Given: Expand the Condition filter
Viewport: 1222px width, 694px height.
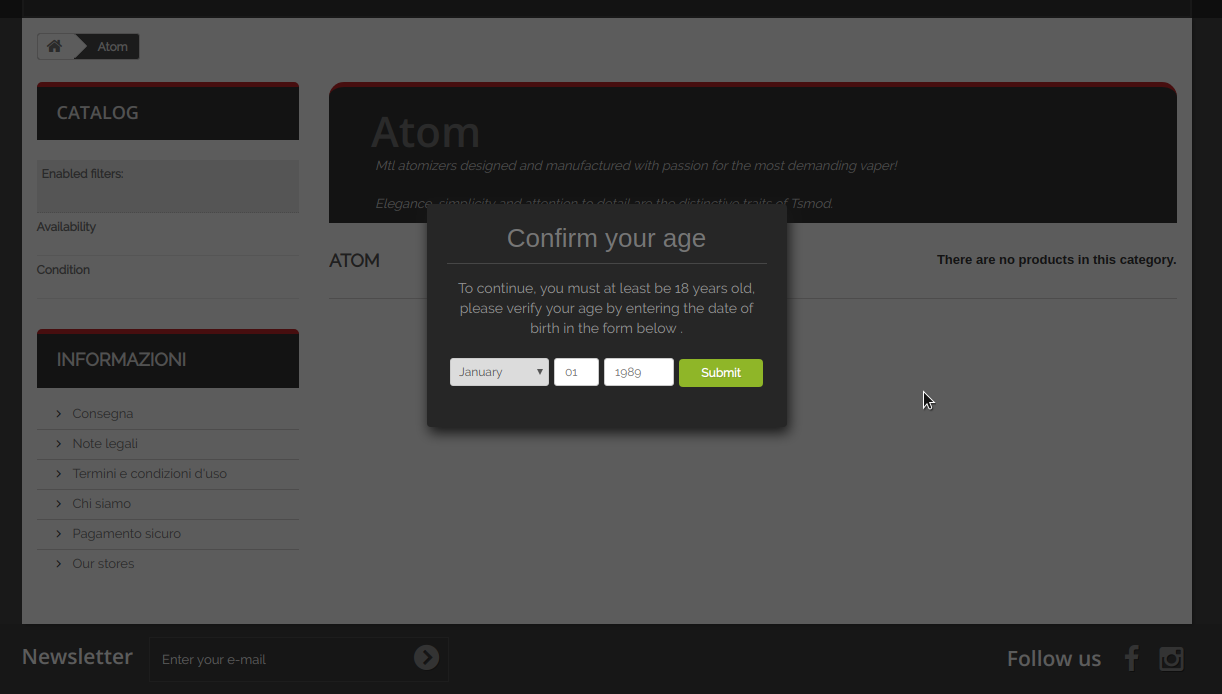Looking at the screenshot, I should 63,270.
